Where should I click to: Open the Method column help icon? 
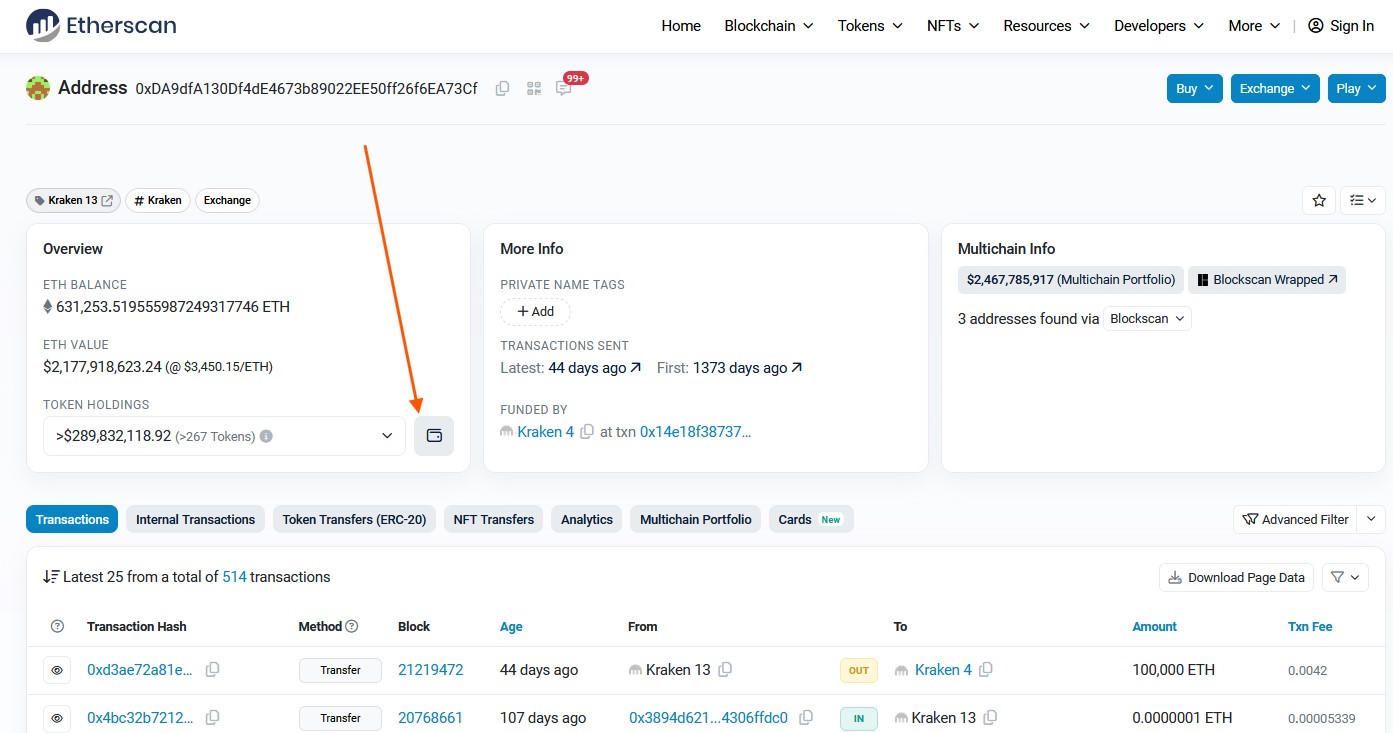pos(352,627)
